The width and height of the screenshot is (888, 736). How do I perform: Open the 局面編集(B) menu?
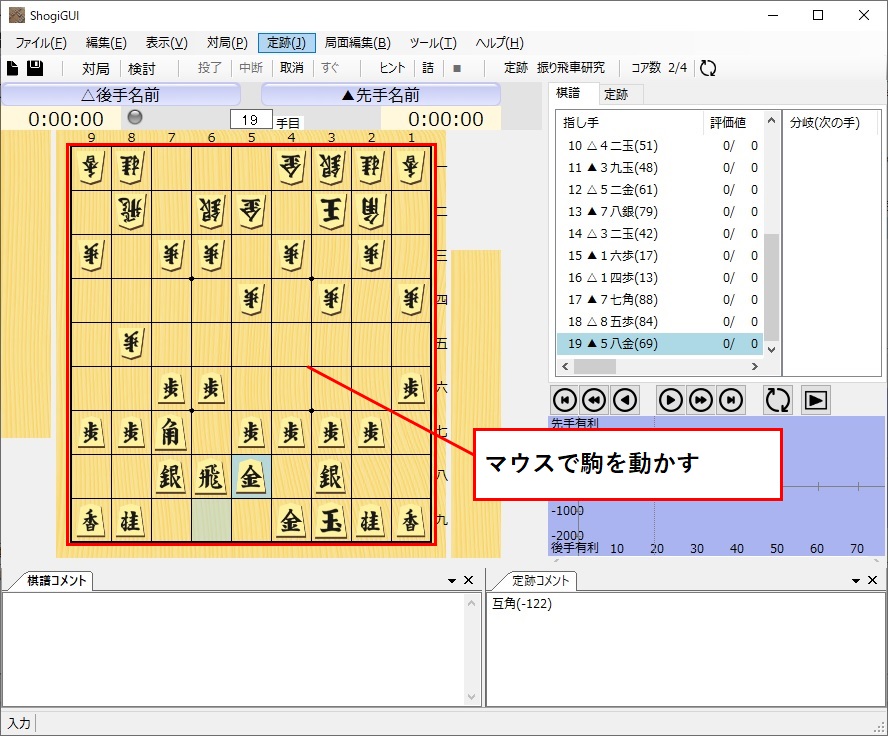point(357,43)
